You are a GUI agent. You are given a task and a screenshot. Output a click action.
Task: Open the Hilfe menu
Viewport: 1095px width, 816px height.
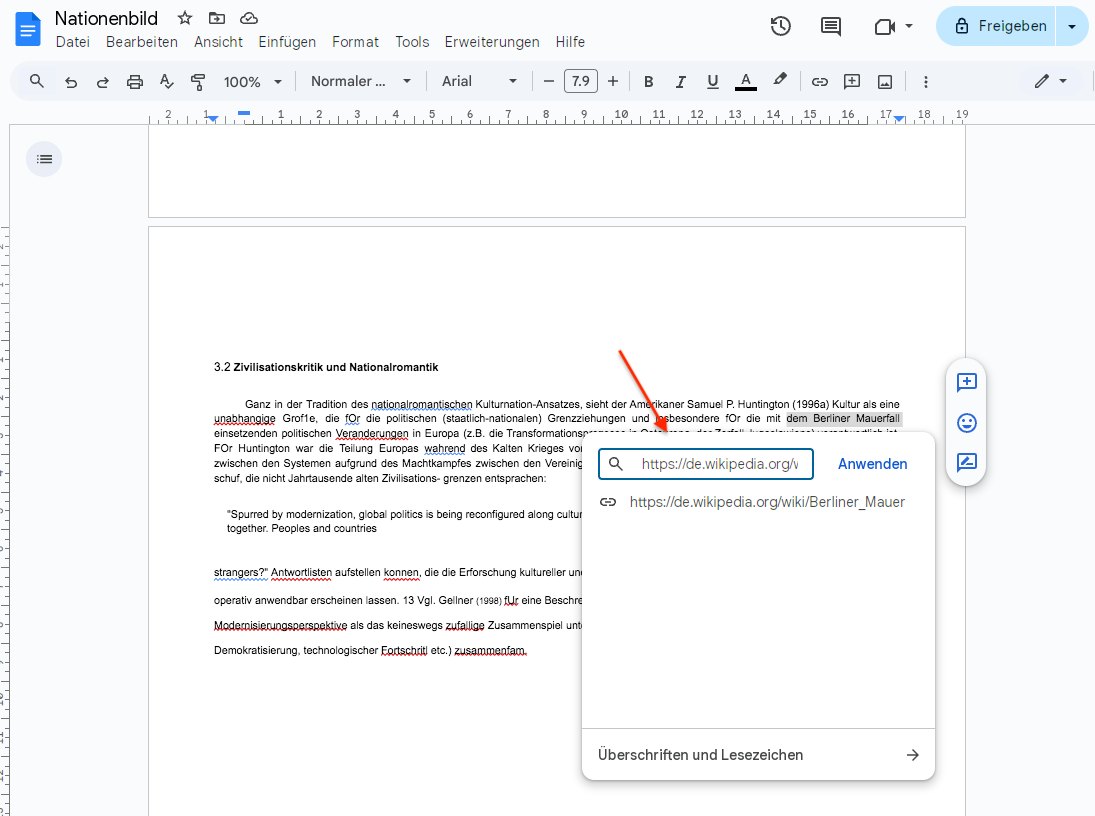point(570,42)
